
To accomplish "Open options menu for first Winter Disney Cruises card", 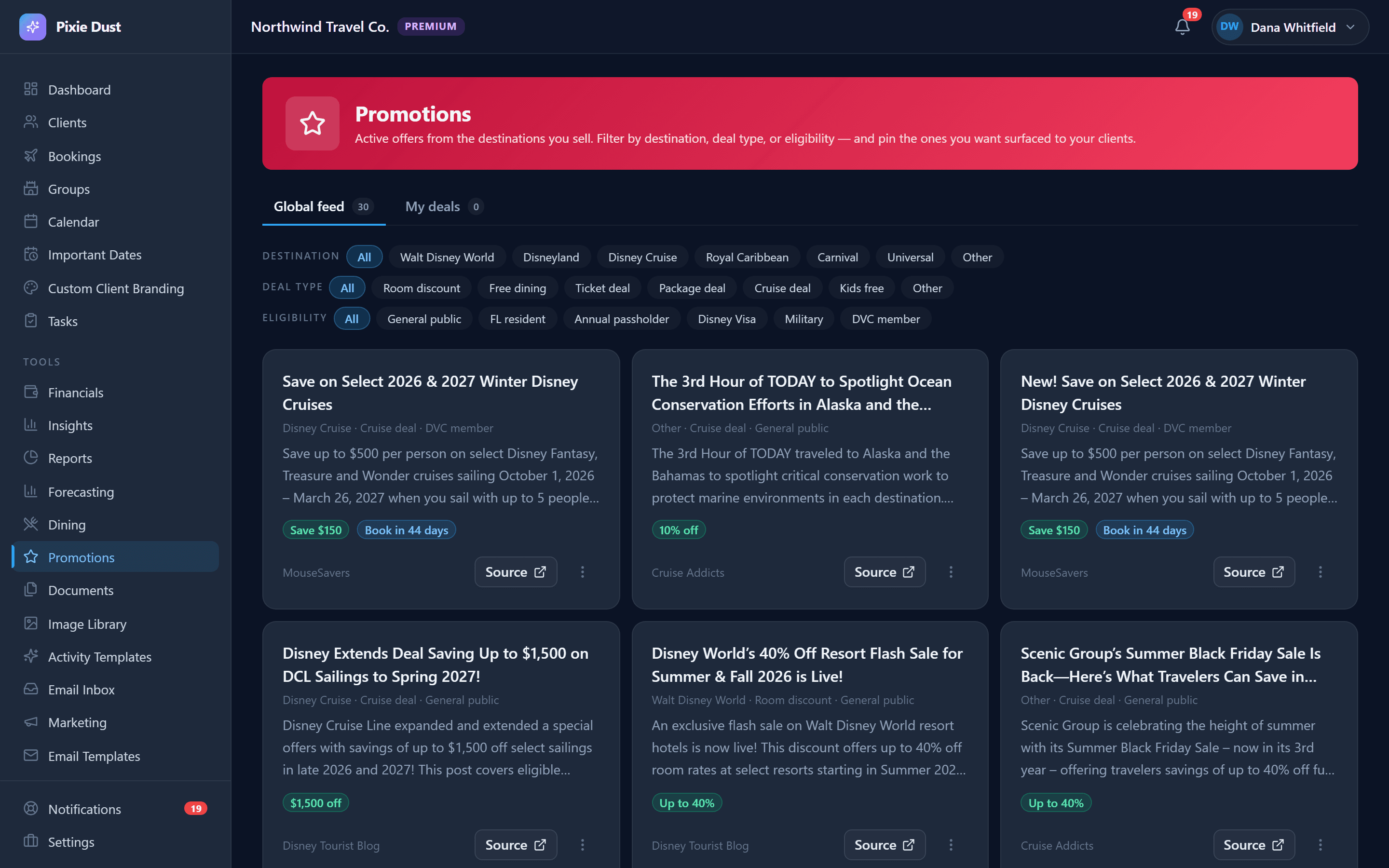I will 582,572.
